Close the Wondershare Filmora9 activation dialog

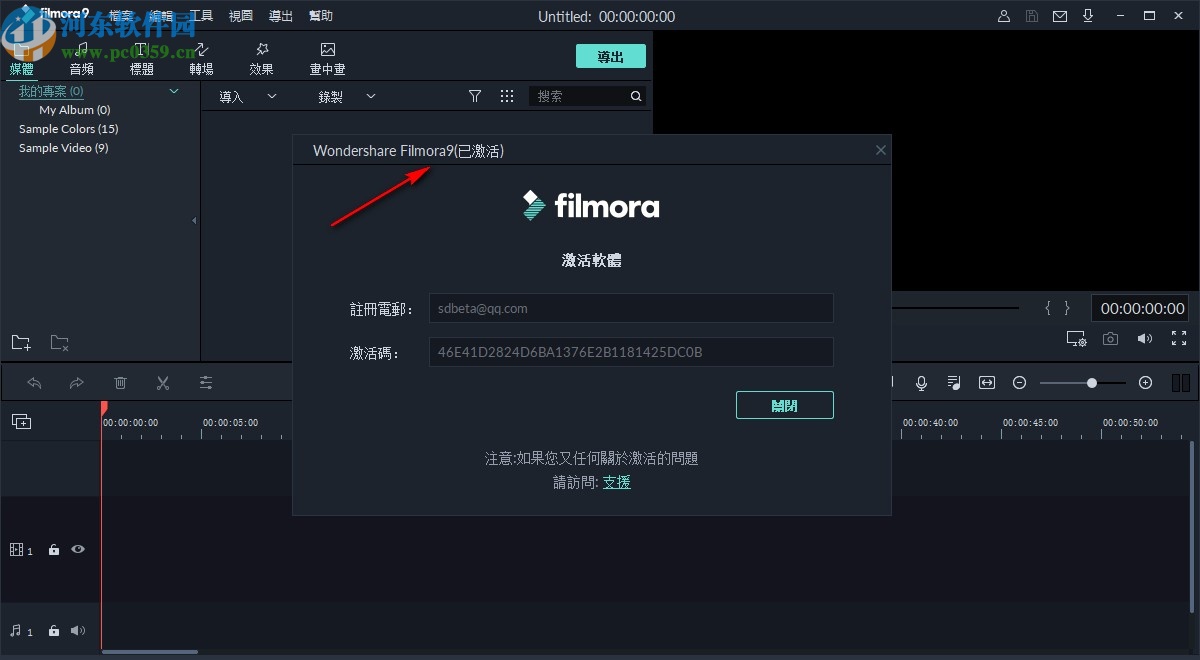(881, 150)
